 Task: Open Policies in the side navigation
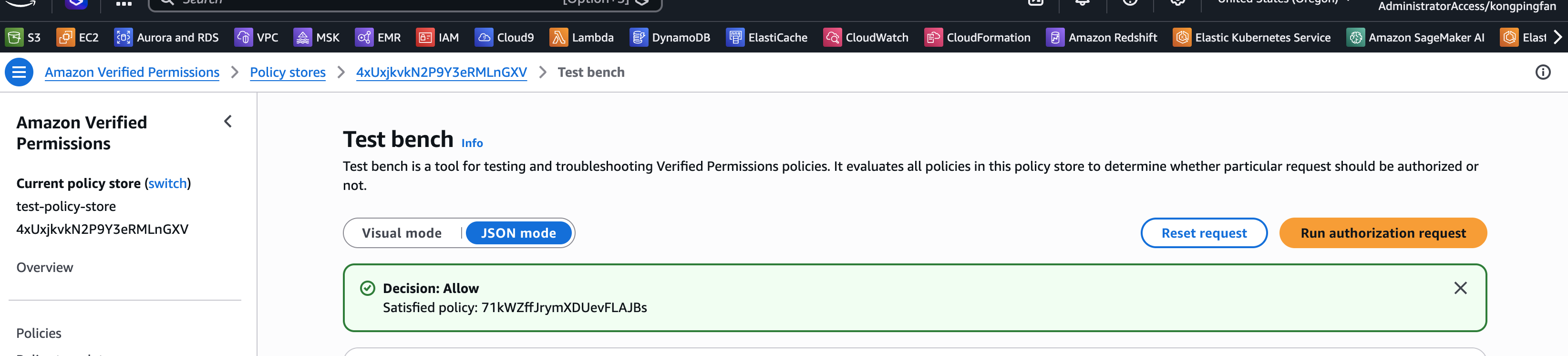pos(38,333)
